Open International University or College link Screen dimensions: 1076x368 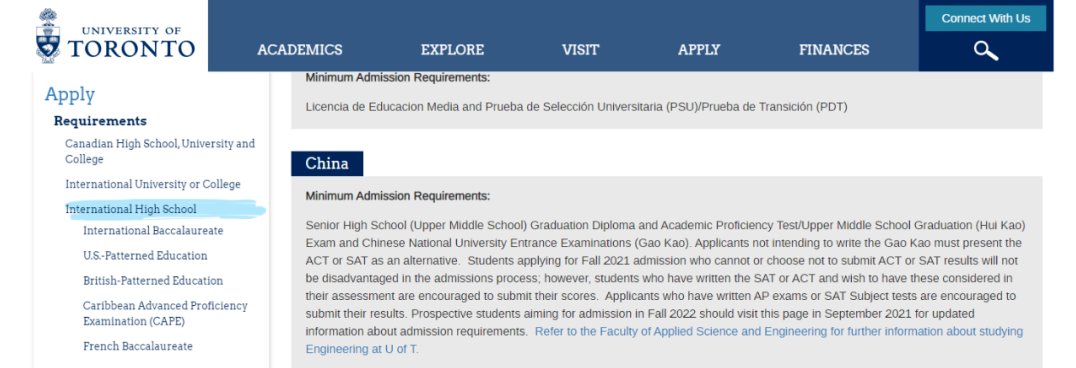coord(153,184)
